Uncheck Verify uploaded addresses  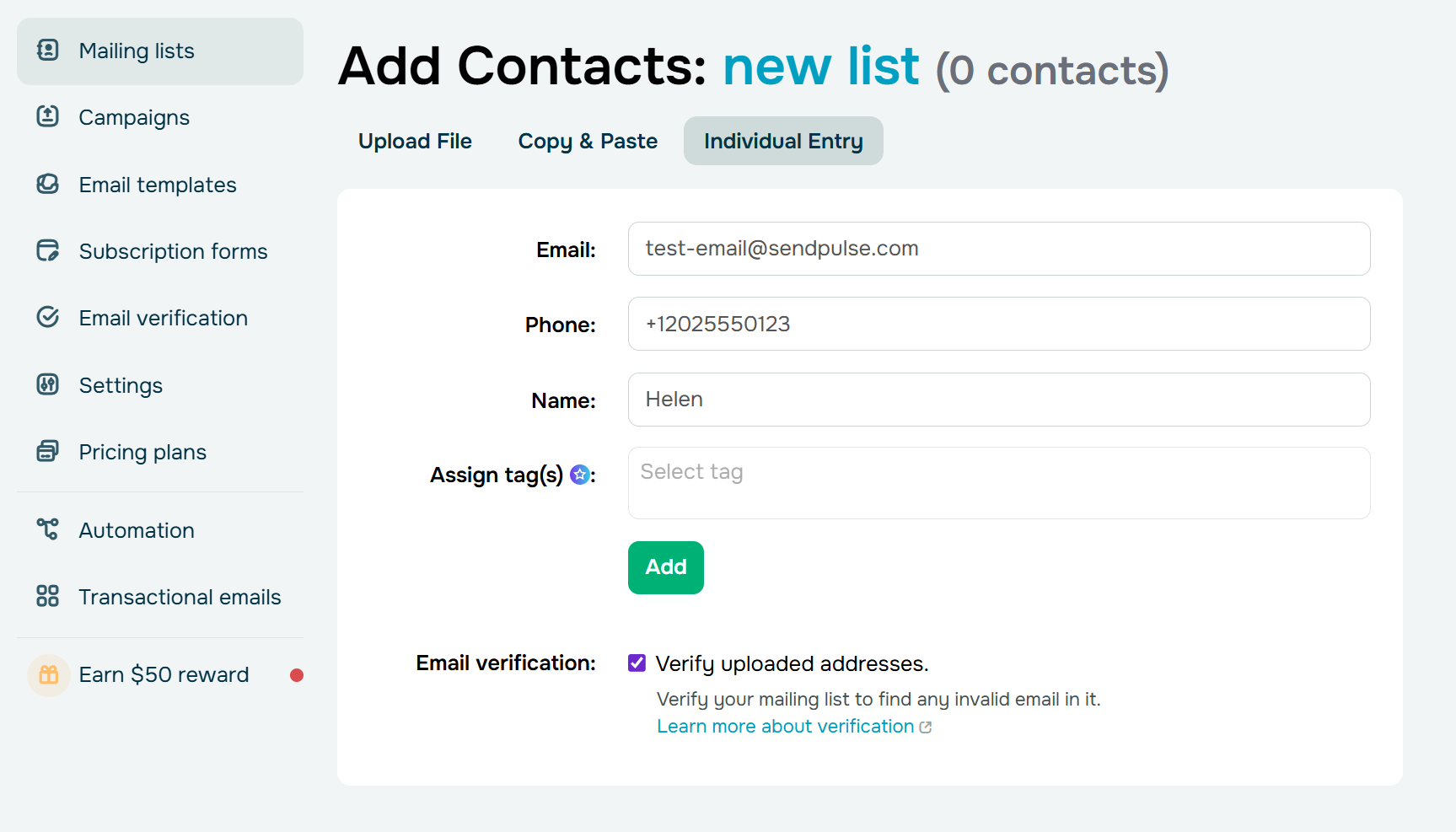(637, 663)
